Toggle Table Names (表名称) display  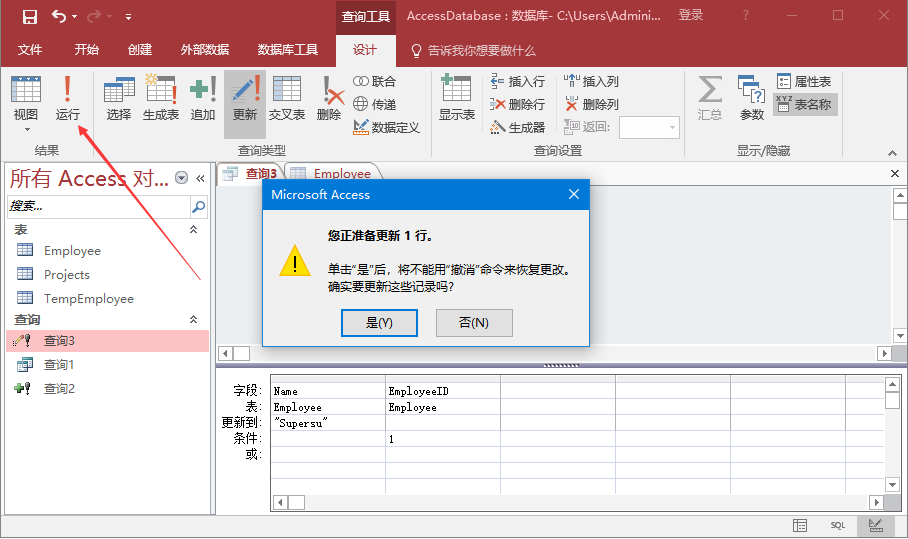pyautogui.click(x=805, y=104)
